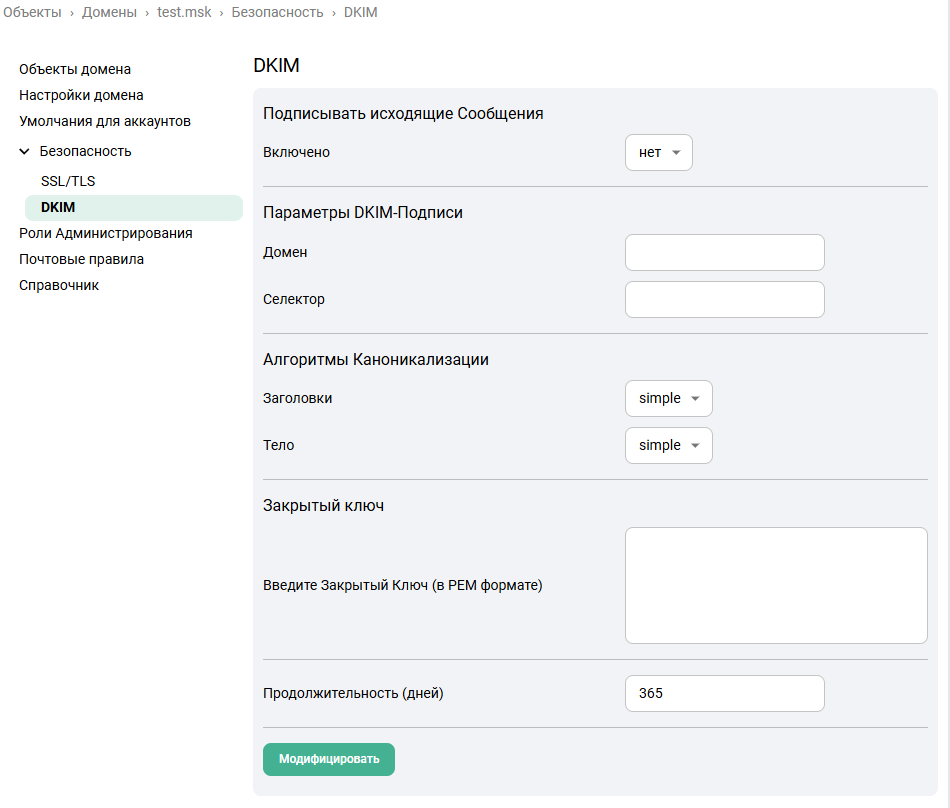Click the Селектор input field
Image resolution: width=950 pixels, height=808 pixels.
[724, 299]
